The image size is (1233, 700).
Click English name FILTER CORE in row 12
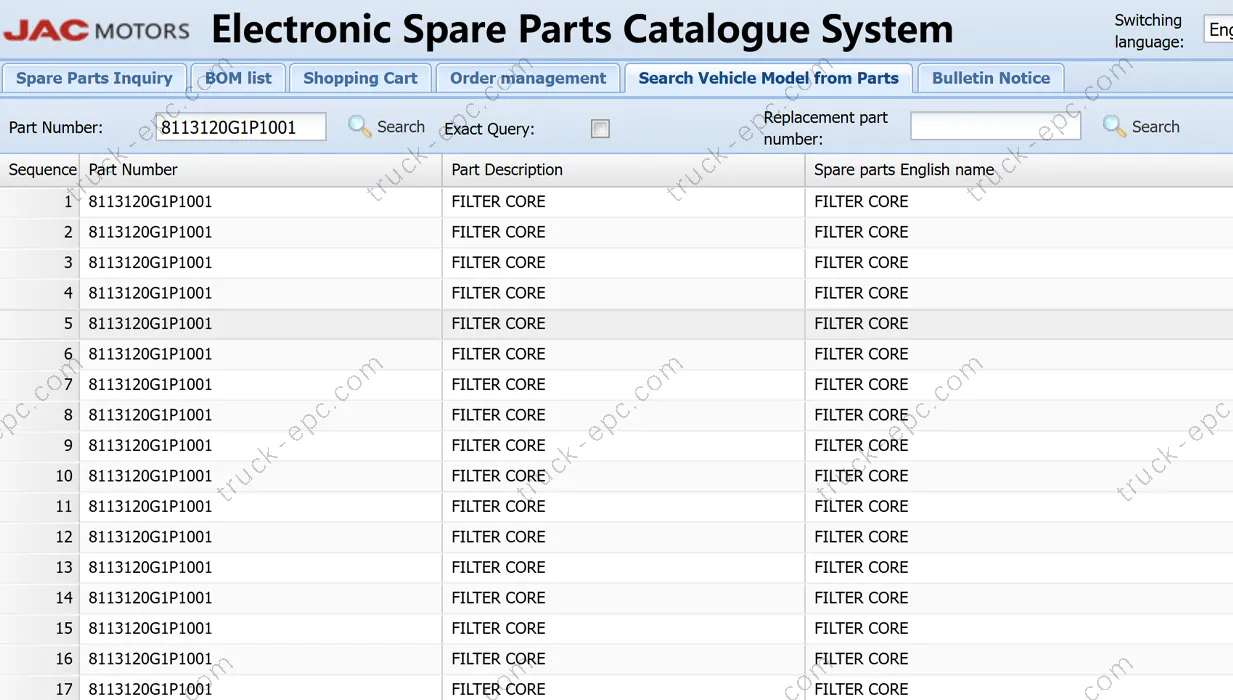[861, 537]
